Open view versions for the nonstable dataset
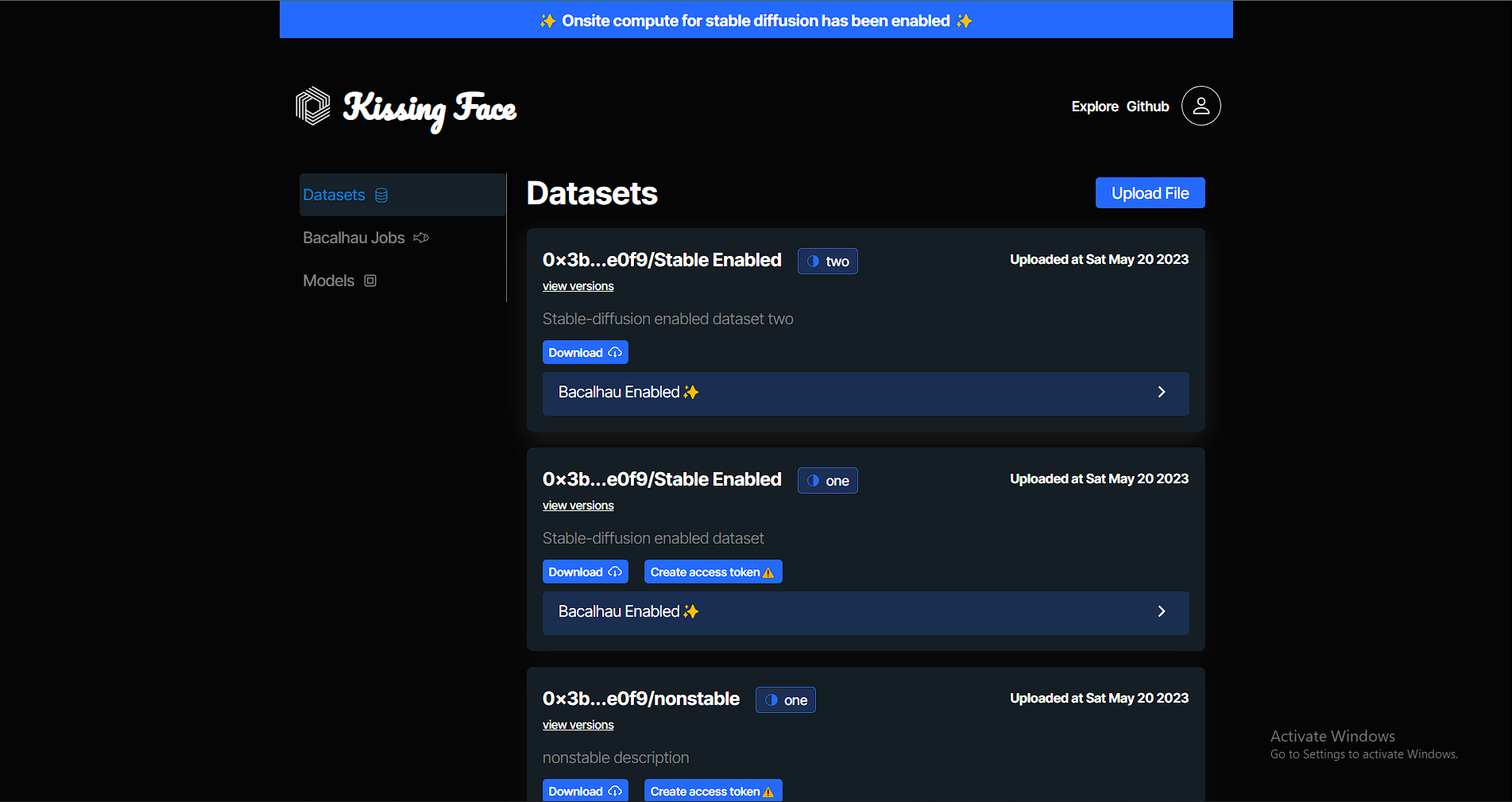The height and width of the screenshot is (802, 1512). pos(578,725)
